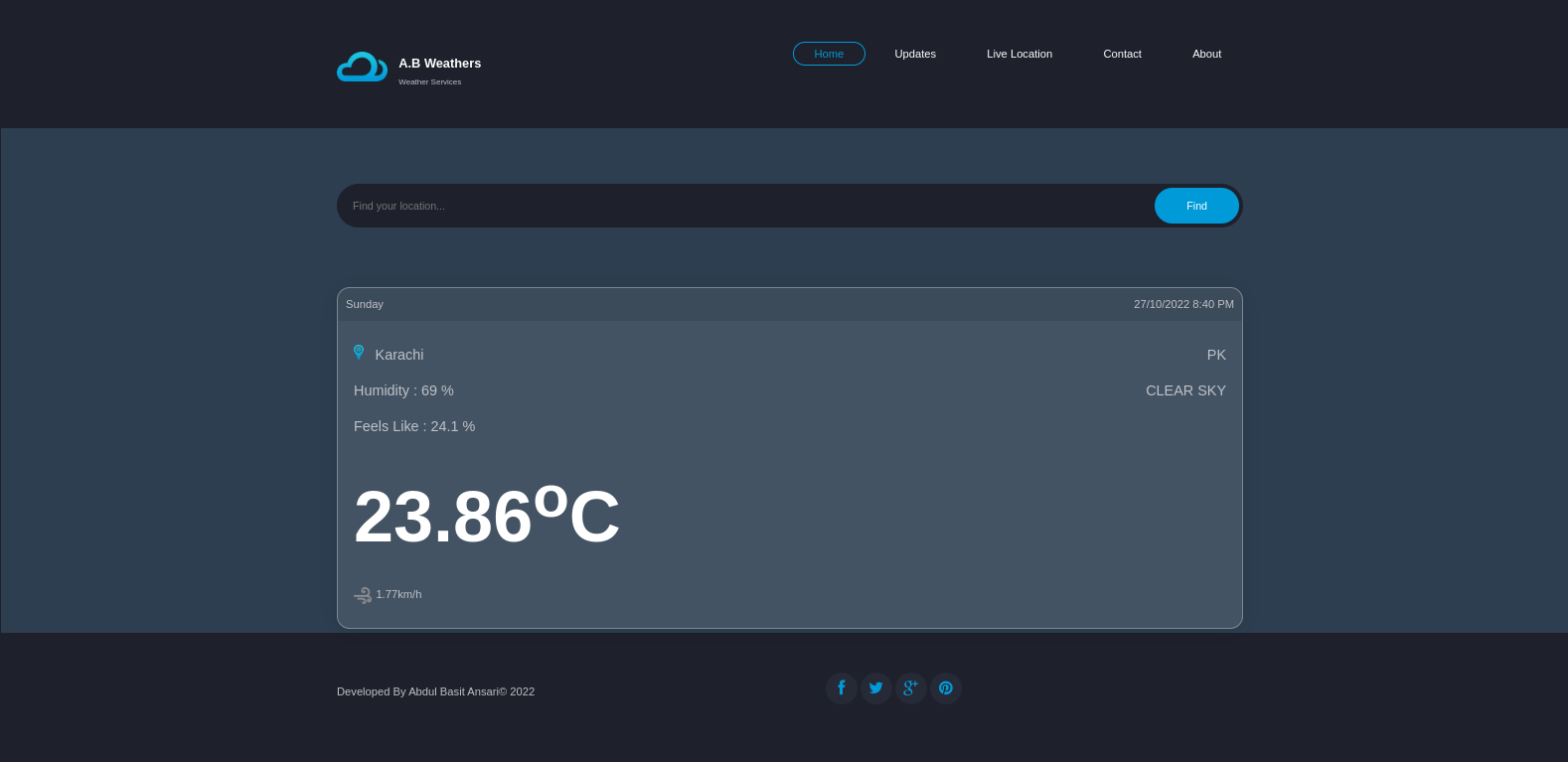Click the Feels Like : 24.1 % text
This screenshot has height=762, width=1568.
[x=414, y=426]
